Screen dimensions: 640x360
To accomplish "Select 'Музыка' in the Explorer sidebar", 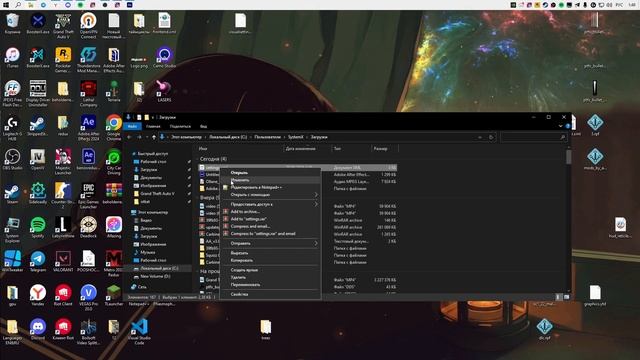I will click(148, 252).
